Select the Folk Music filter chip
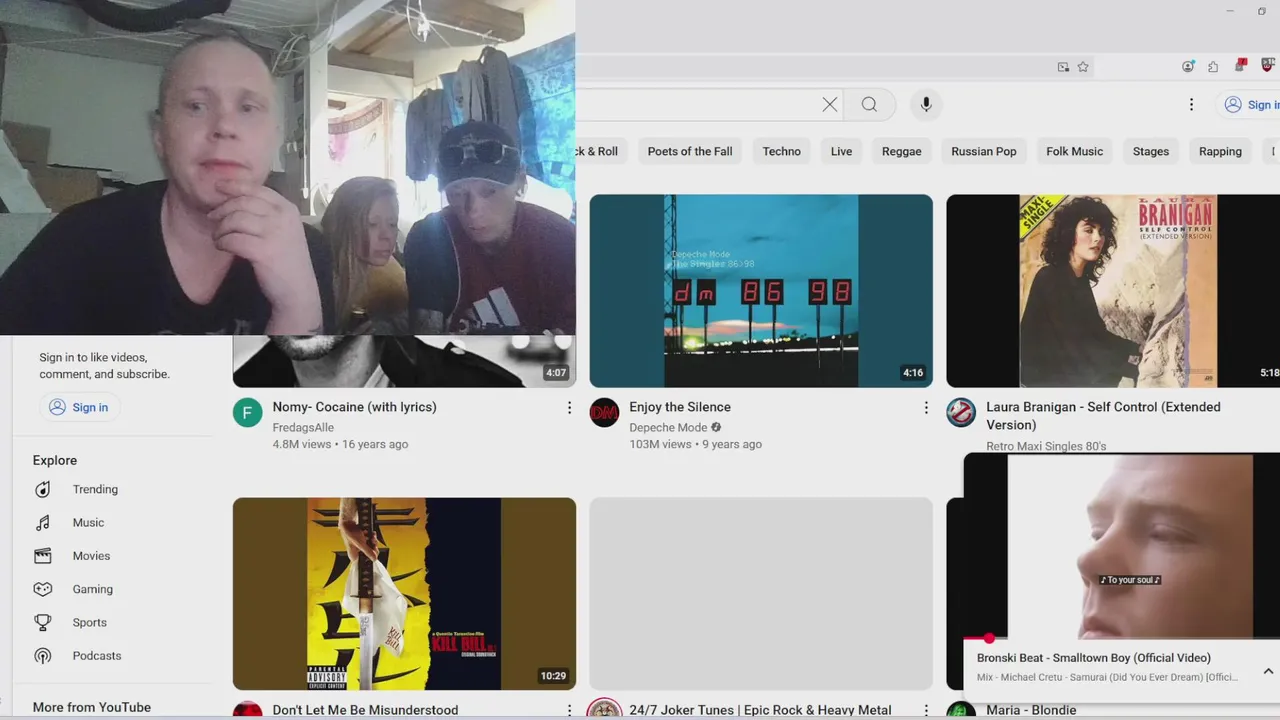 click(1074, 151)
